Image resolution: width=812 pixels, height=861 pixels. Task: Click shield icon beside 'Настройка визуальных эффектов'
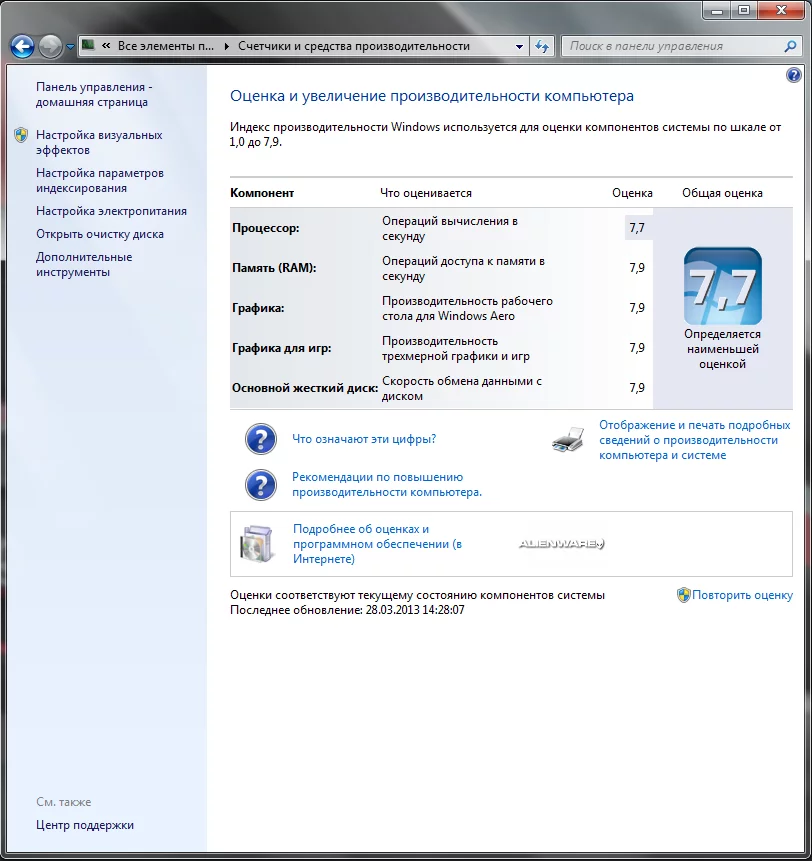point(21,135)
